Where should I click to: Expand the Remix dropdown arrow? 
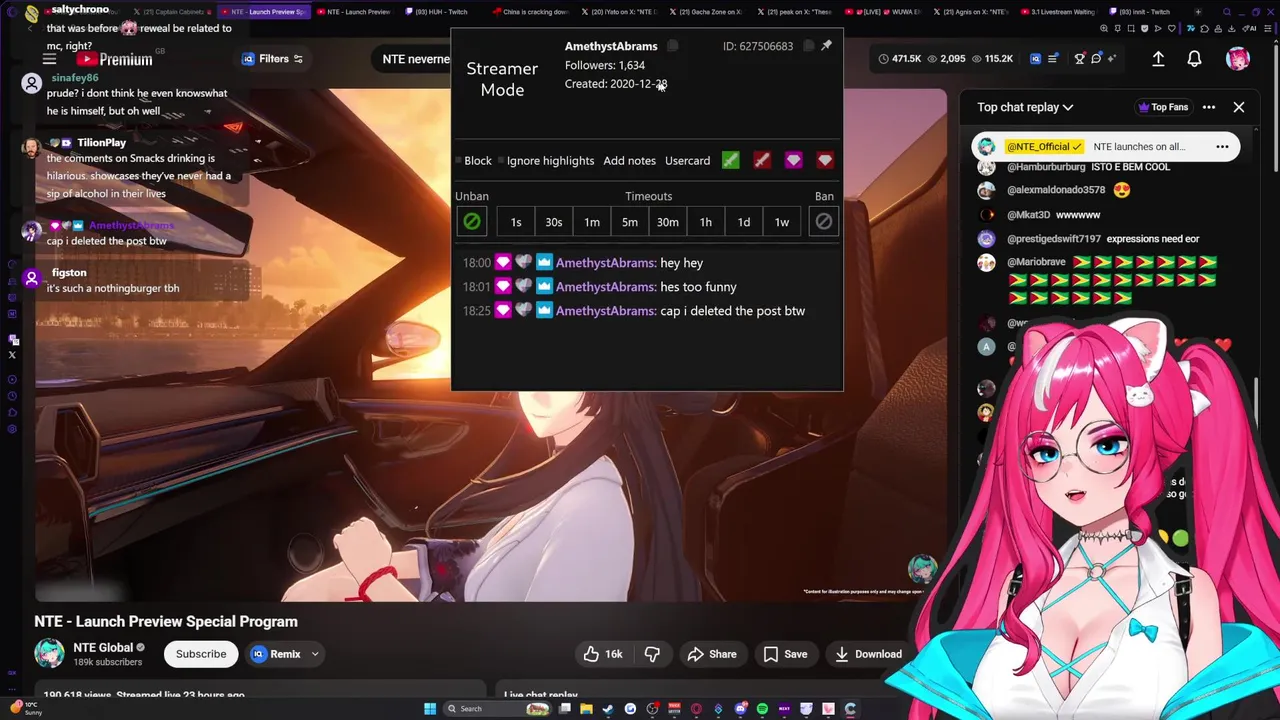[x=314, y=654]
